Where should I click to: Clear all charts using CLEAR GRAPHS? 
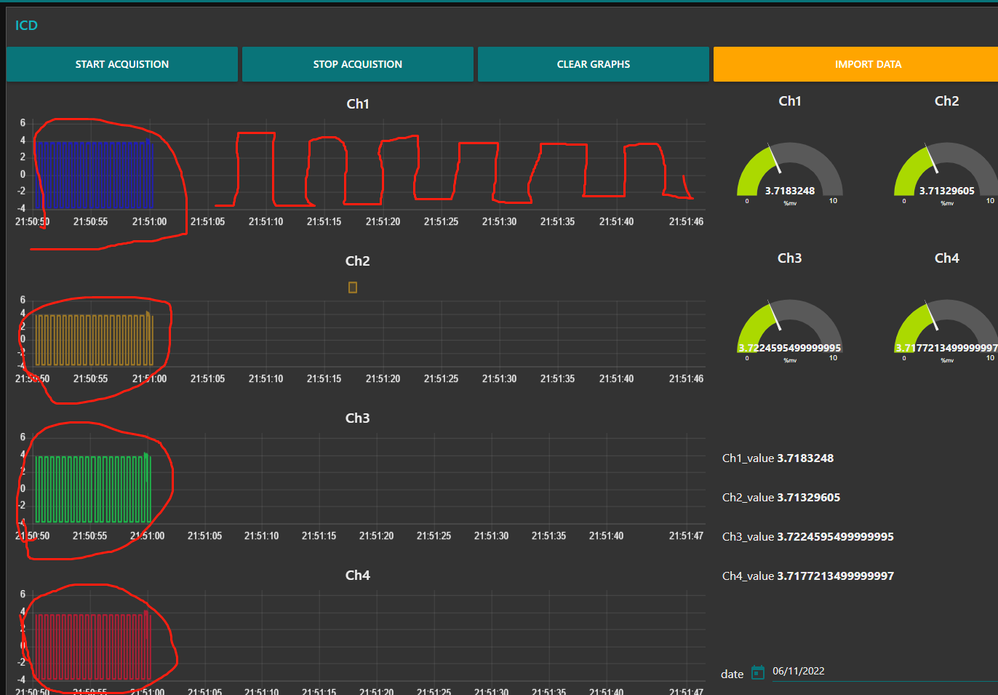point(593,64)
